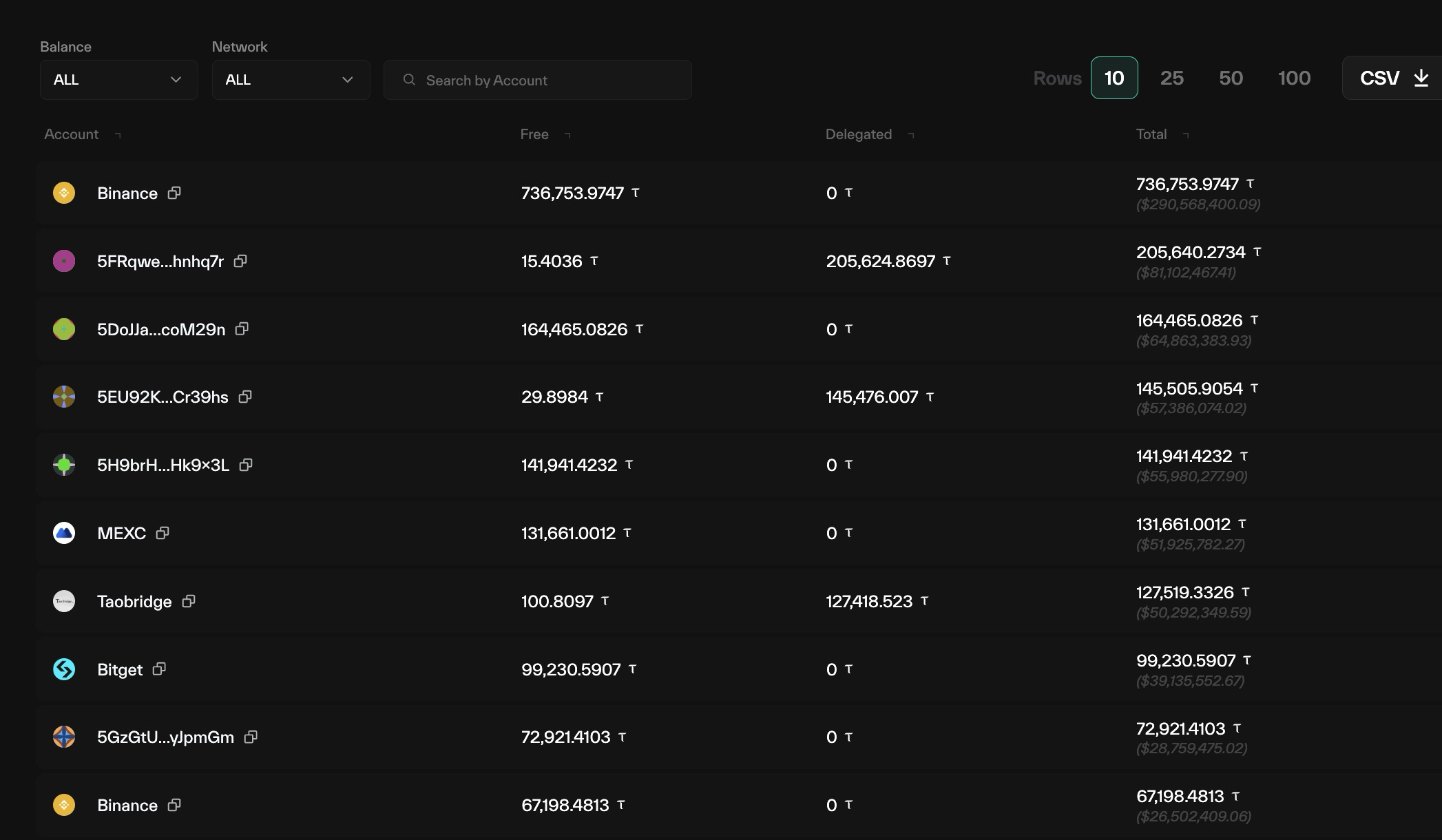1442x840 pixels.
Task: Copy the MEXC account address
Action: [163, 533]
